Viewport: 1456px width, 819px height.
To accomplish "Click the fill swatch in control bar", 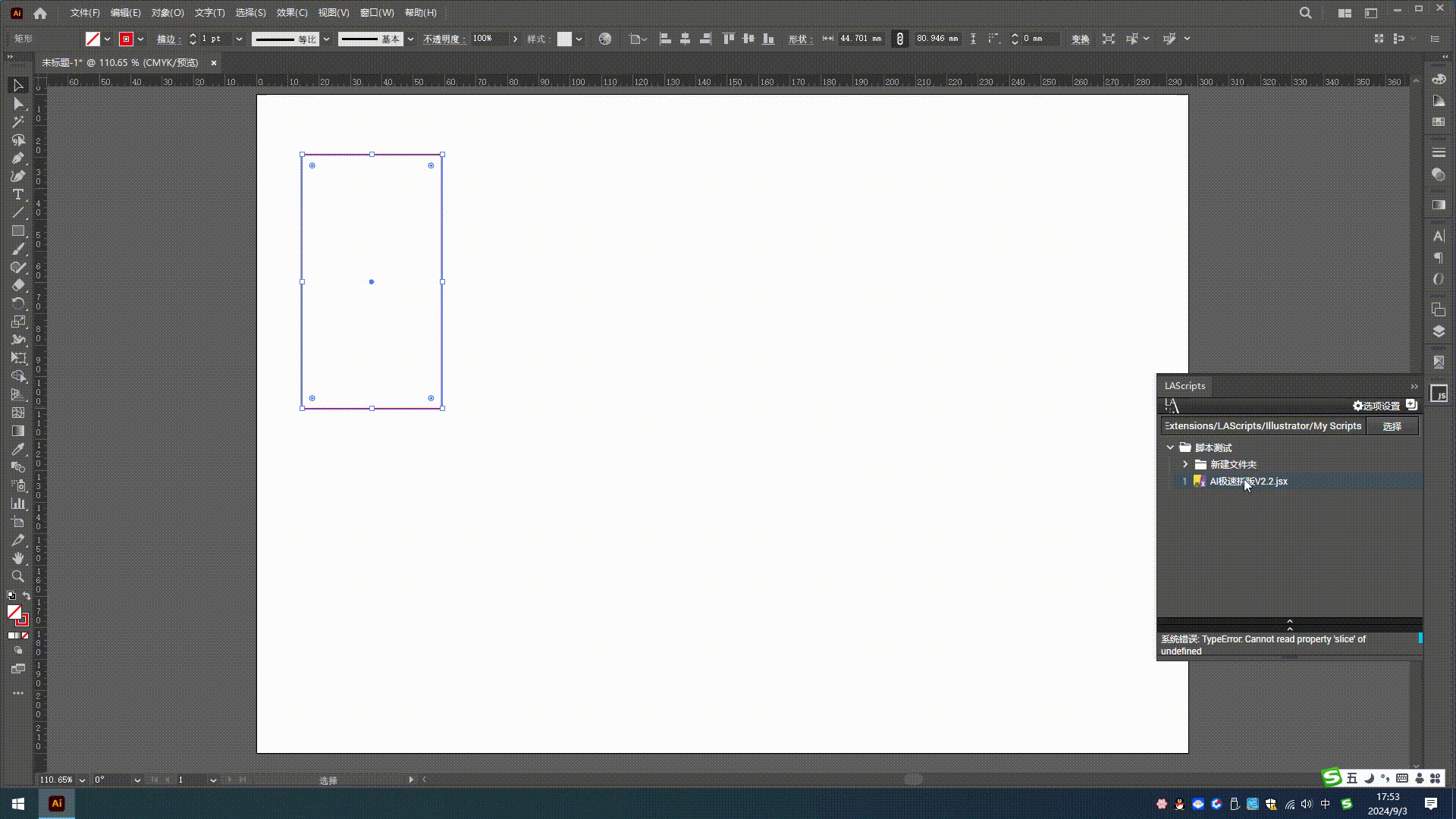I will coord(93,39).
